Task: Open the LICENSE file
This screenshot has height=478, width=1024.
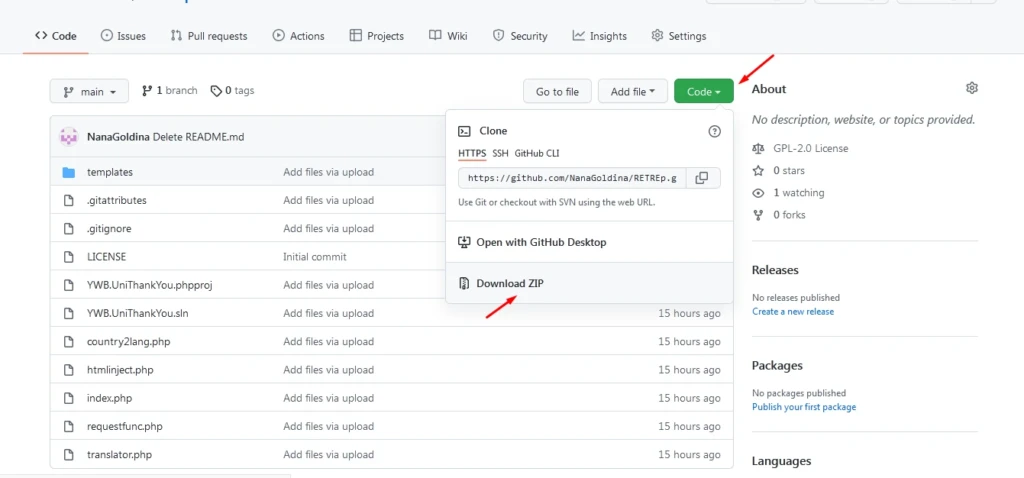Action: [x=106, y=257]
